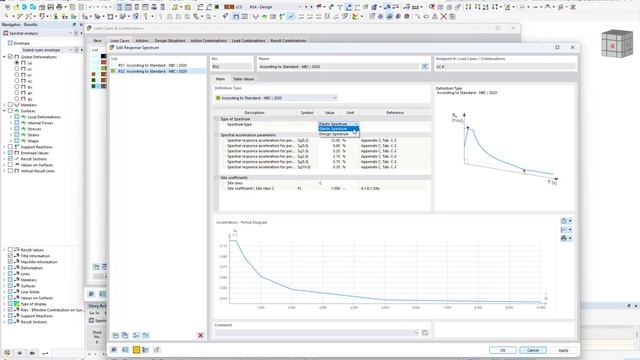Click the Name input field
This screenshot has height=360, width=640.
(338, 66)
